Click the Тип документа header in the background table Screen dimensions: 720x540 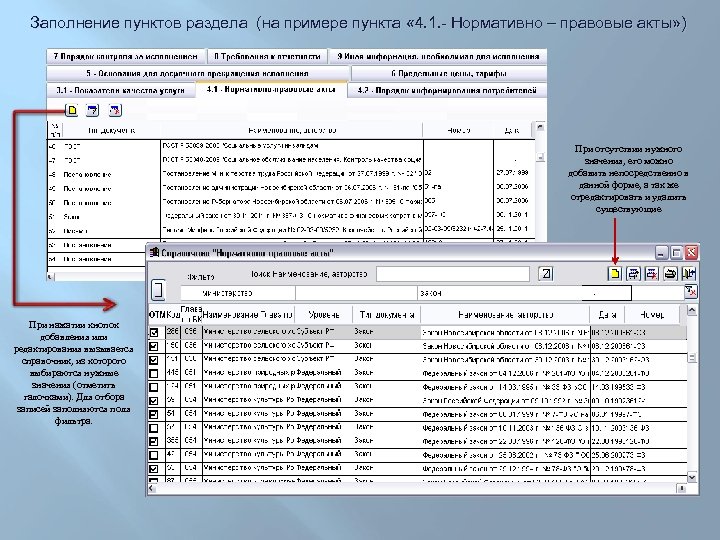[x=111, y=130]
